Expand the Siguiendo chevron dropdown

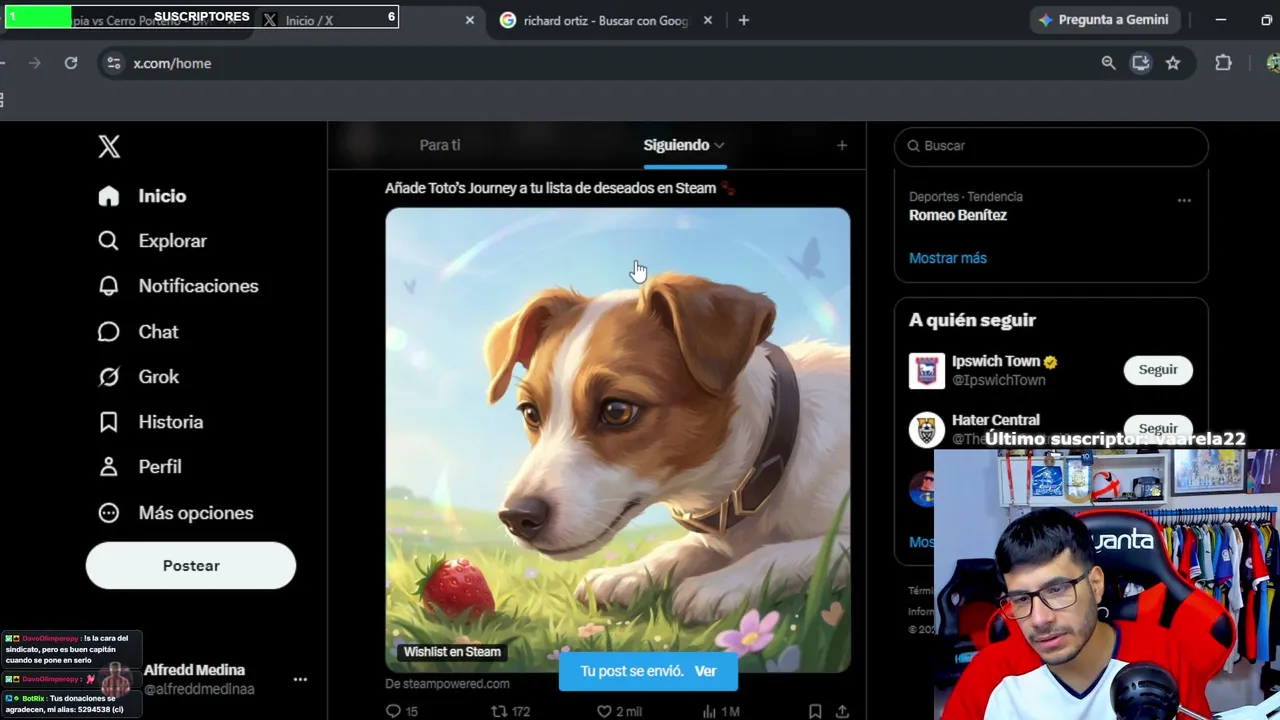point(719,146)
